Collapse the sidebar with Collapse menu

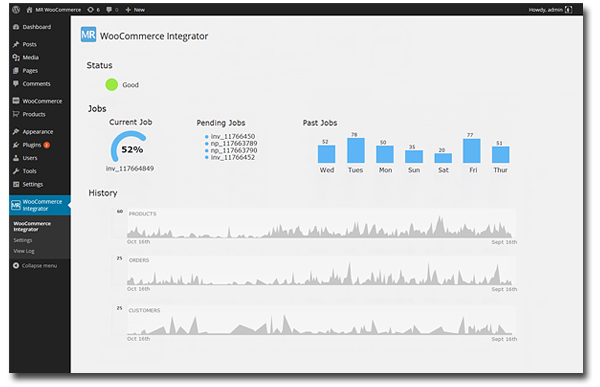[x=35, y=266]
